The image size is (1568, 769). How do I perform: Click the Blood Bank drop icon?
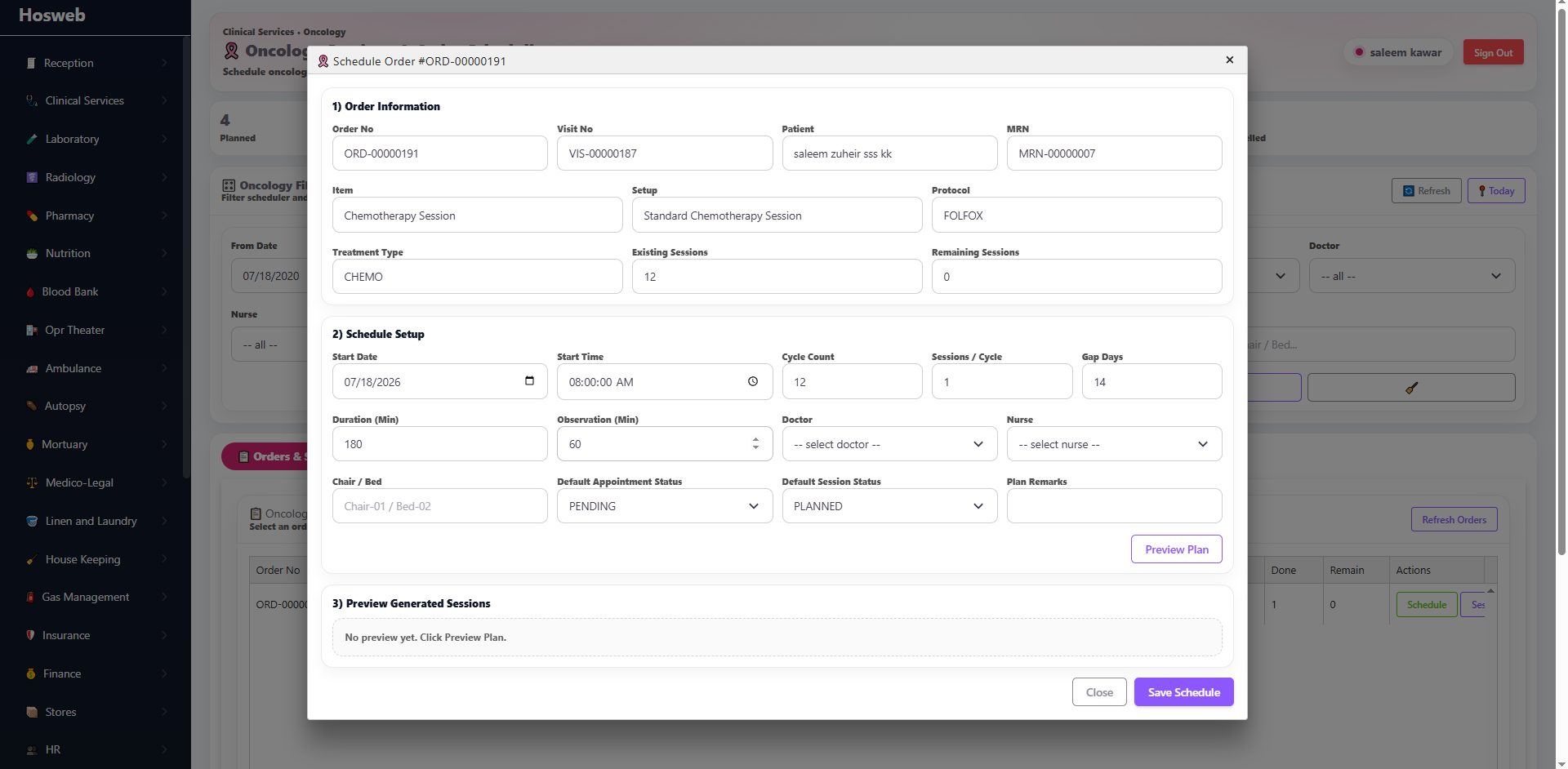click(31, 291)
